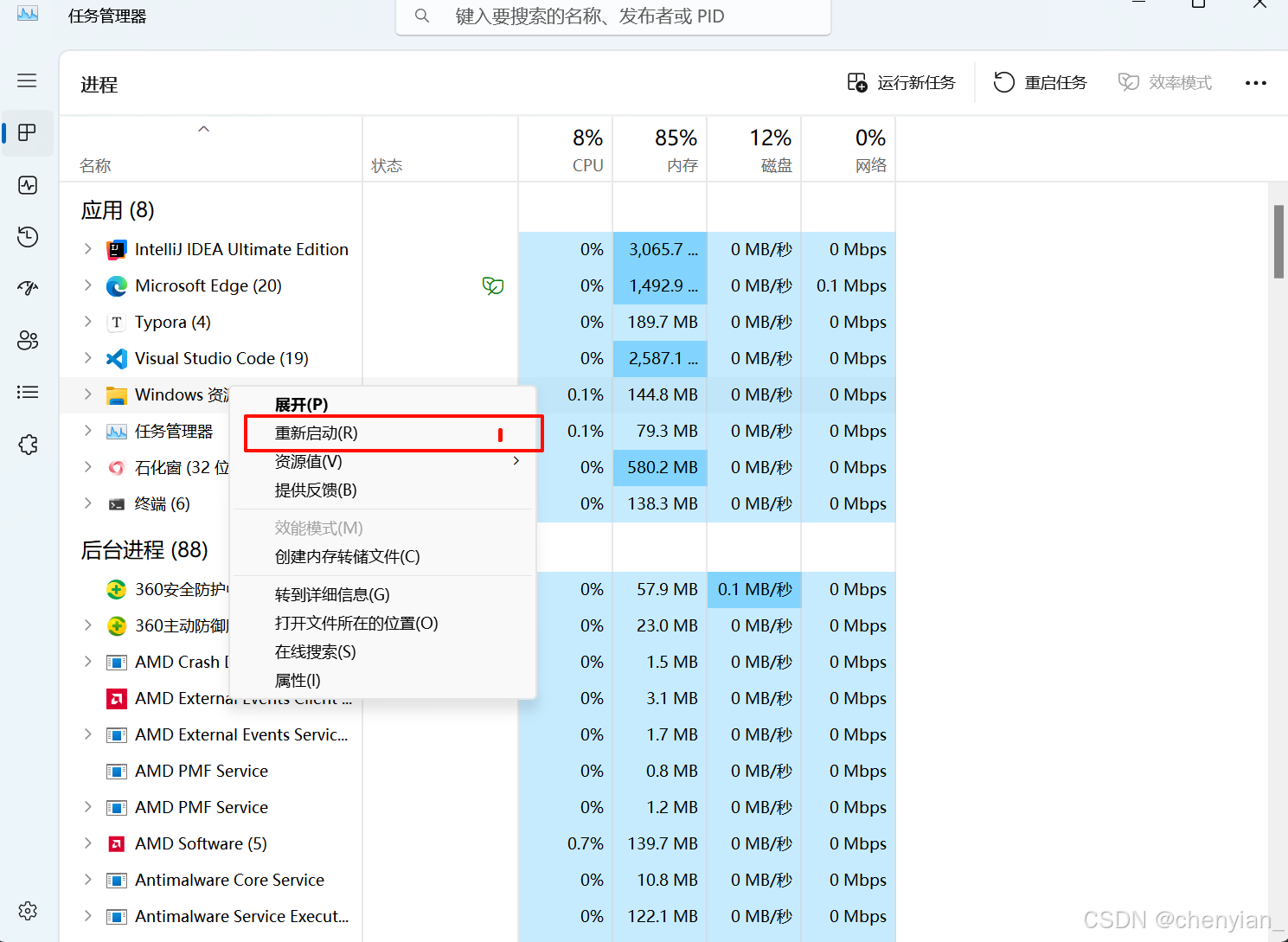Image resolution: width=1288 pixels, height=942 pixels.
Task: Expand the 终端 (6) process group
Action: point(87,503)
